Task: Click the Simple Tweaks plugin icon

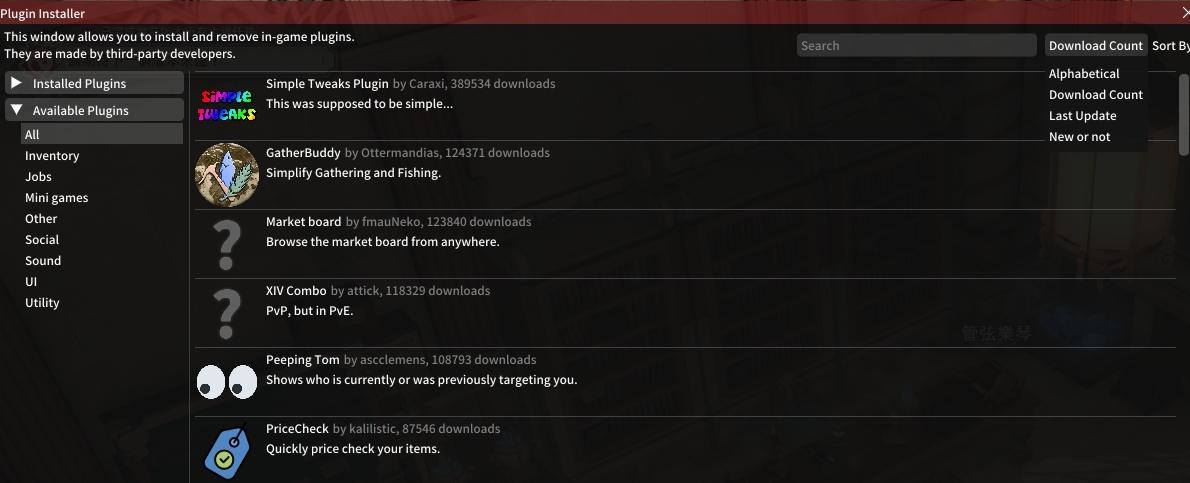Action: click(x=227, y=105)
